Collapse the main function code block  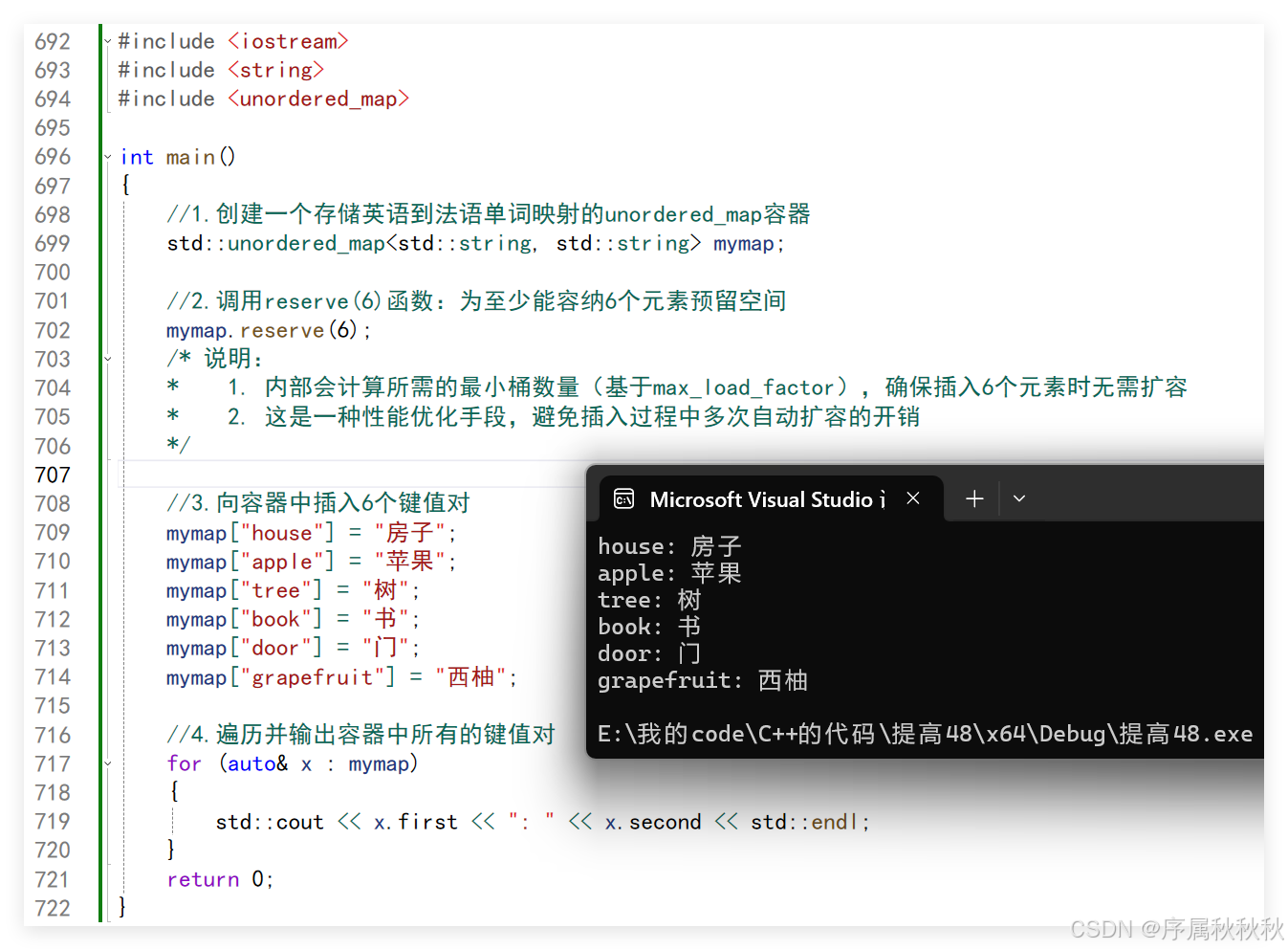click(x=107, y=156)
